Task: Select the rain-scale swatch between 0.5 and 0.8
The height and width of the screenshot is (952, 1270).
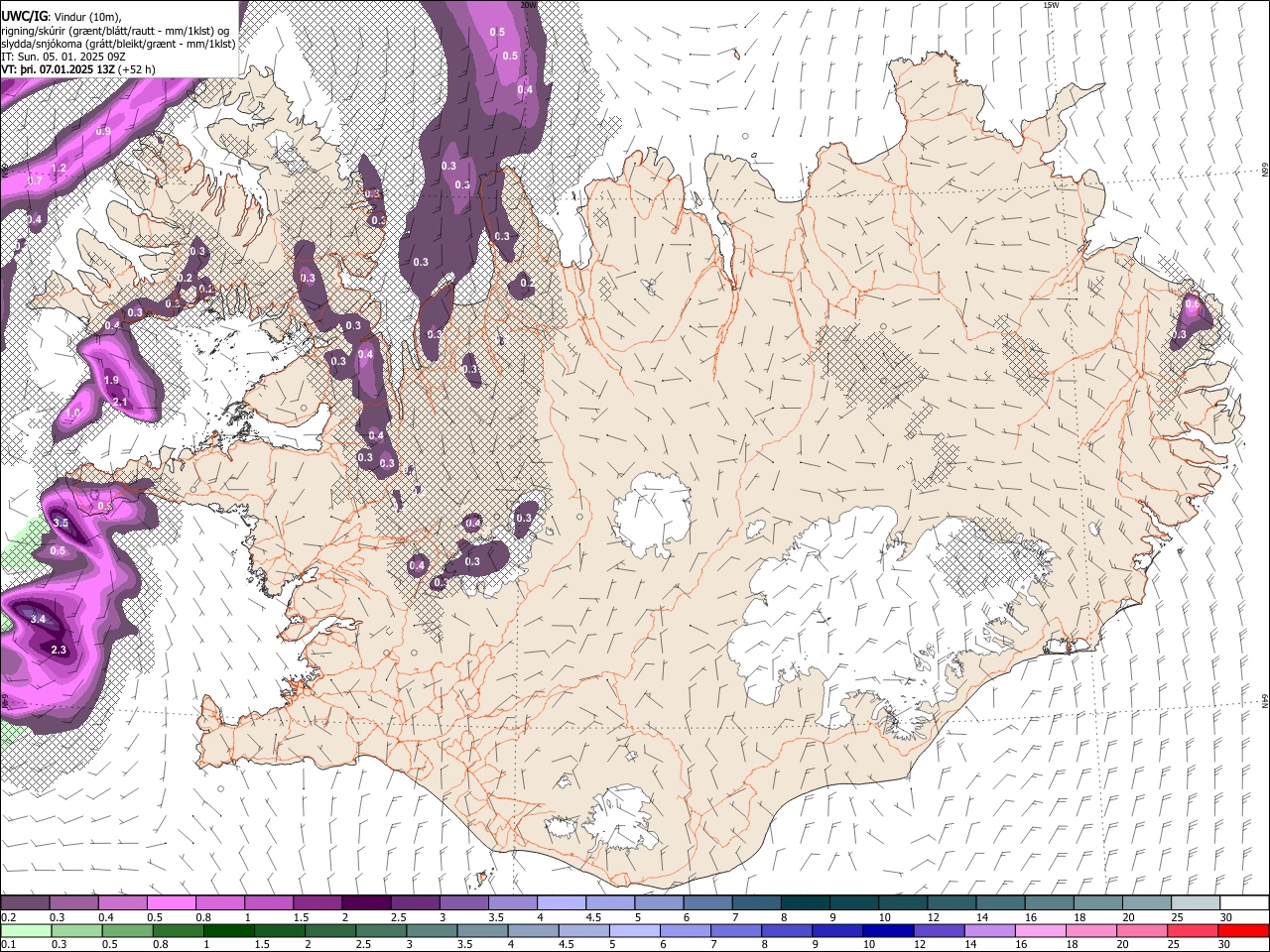Action: coord(126,930)
